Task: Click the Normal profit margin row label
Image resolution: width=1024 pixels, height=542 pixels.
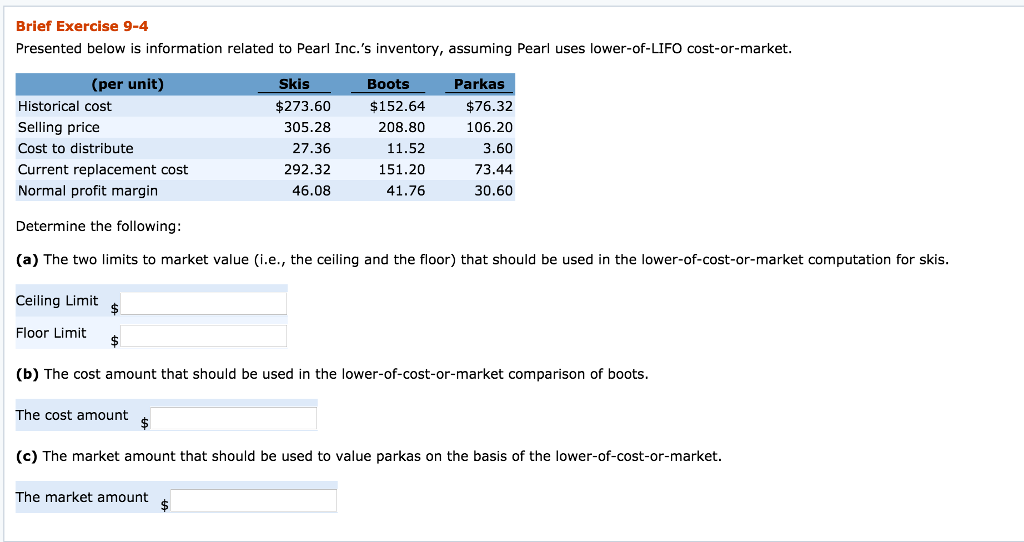Action: tap(88, 190)
